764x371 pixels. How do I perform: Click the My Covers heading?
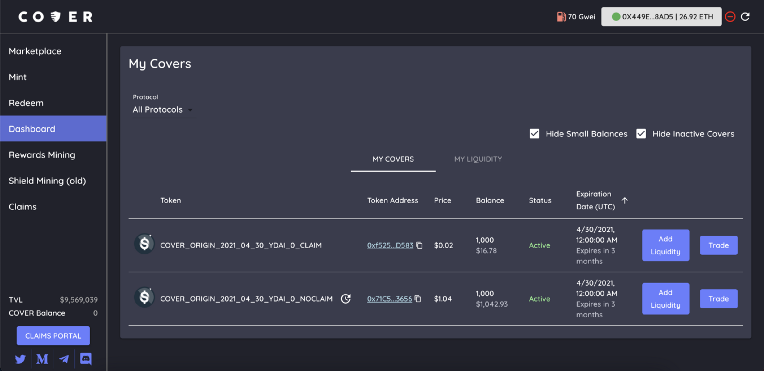point(160,63)
